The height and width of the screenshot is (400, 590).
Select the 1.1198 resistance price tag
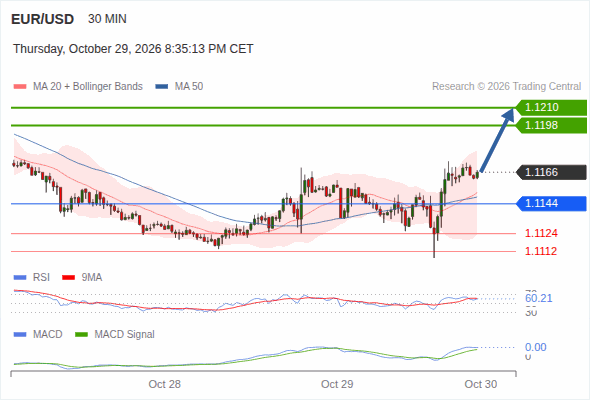pyautogui.click(x=551, y=125)
